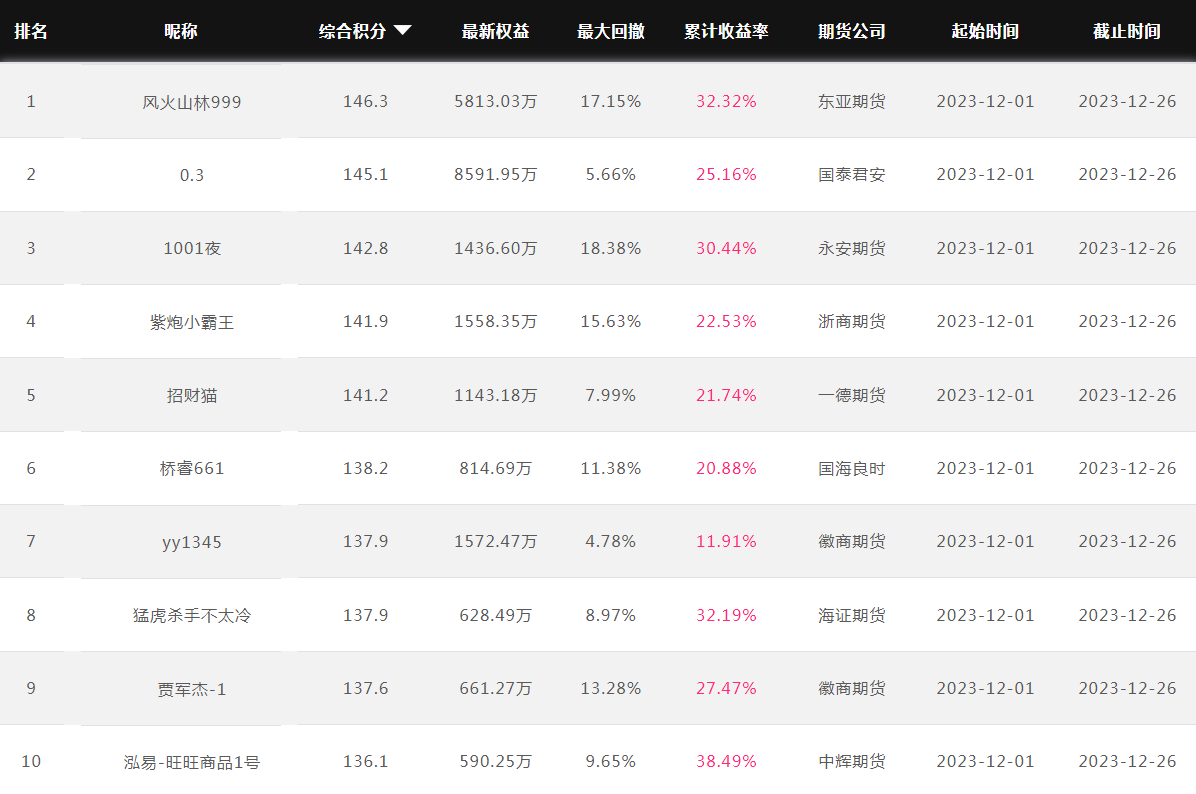Open trader 泓易-旺旺商品1号
This screenshot has height=794, width=1196.
click(x=191, y=762)
